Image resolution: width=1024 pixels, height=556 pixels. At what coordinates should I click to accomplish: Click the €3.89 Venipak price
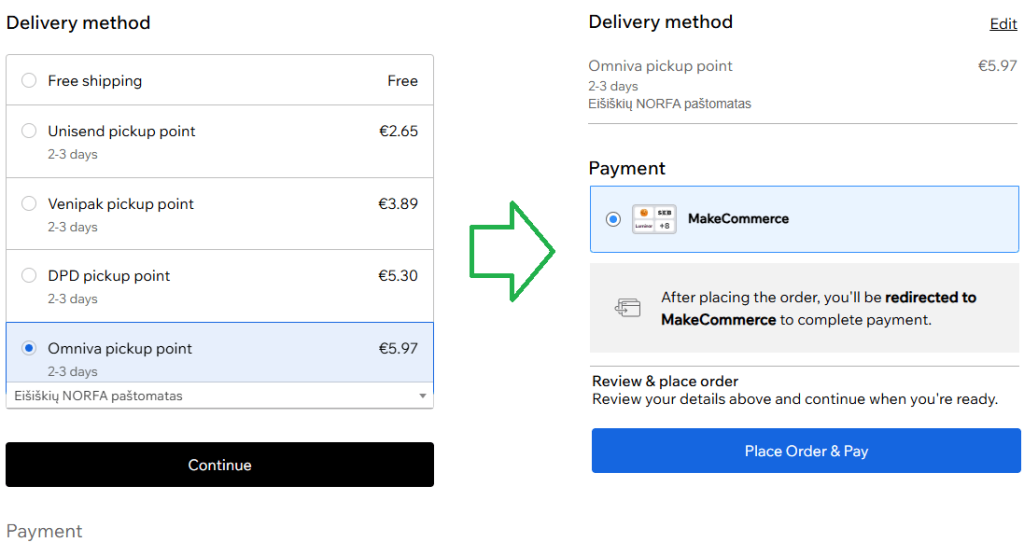click(x=398, y=204)
